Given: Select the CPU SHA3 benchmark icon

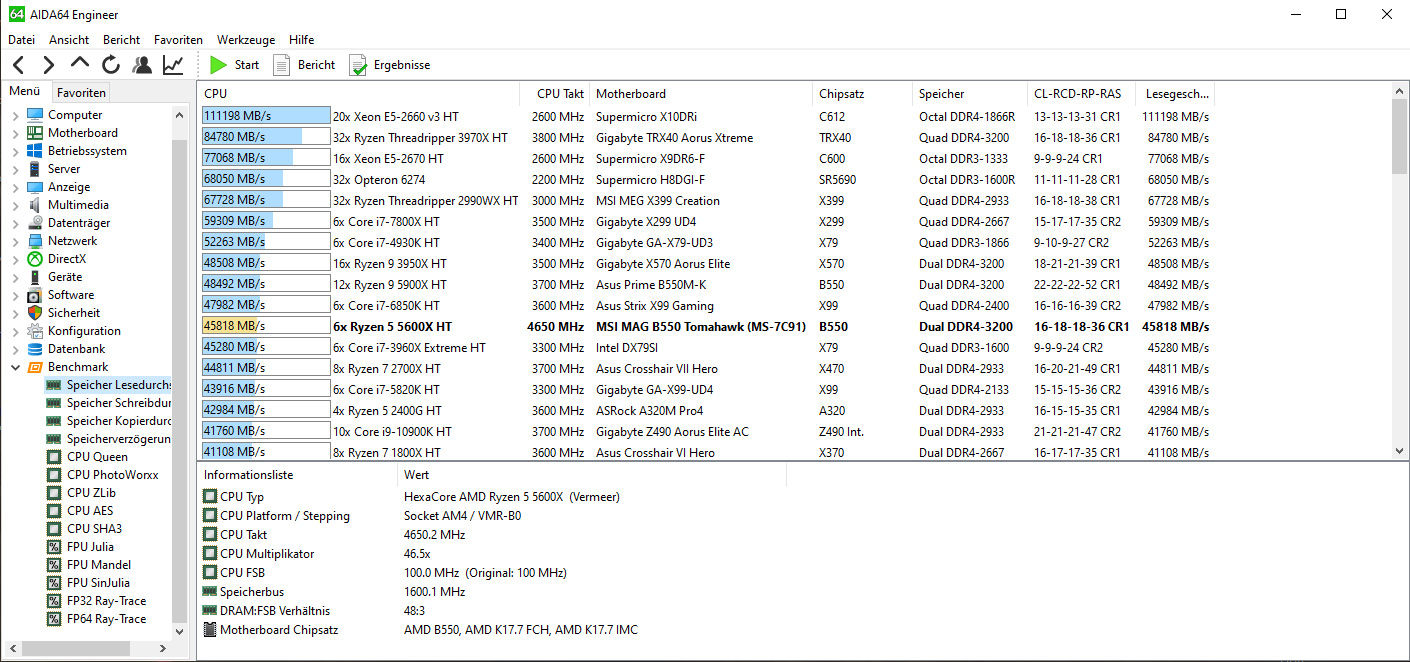Looking at the screenshot, I should click(54, 529).
